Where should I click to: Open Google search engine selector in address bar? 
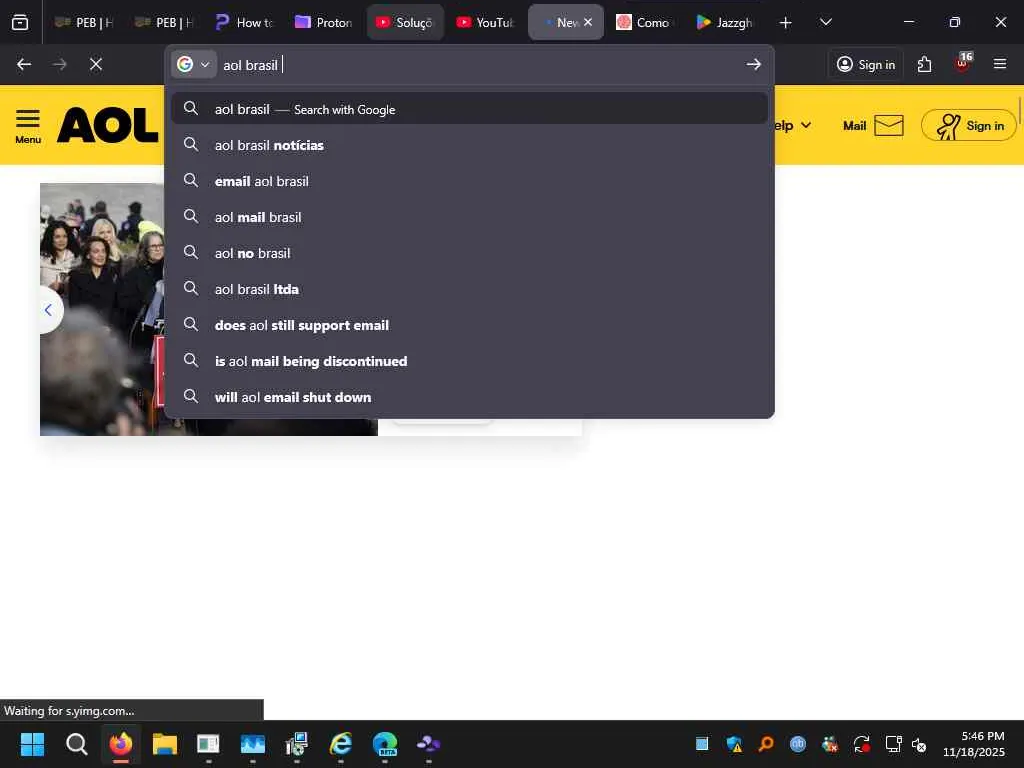(194, 65)
